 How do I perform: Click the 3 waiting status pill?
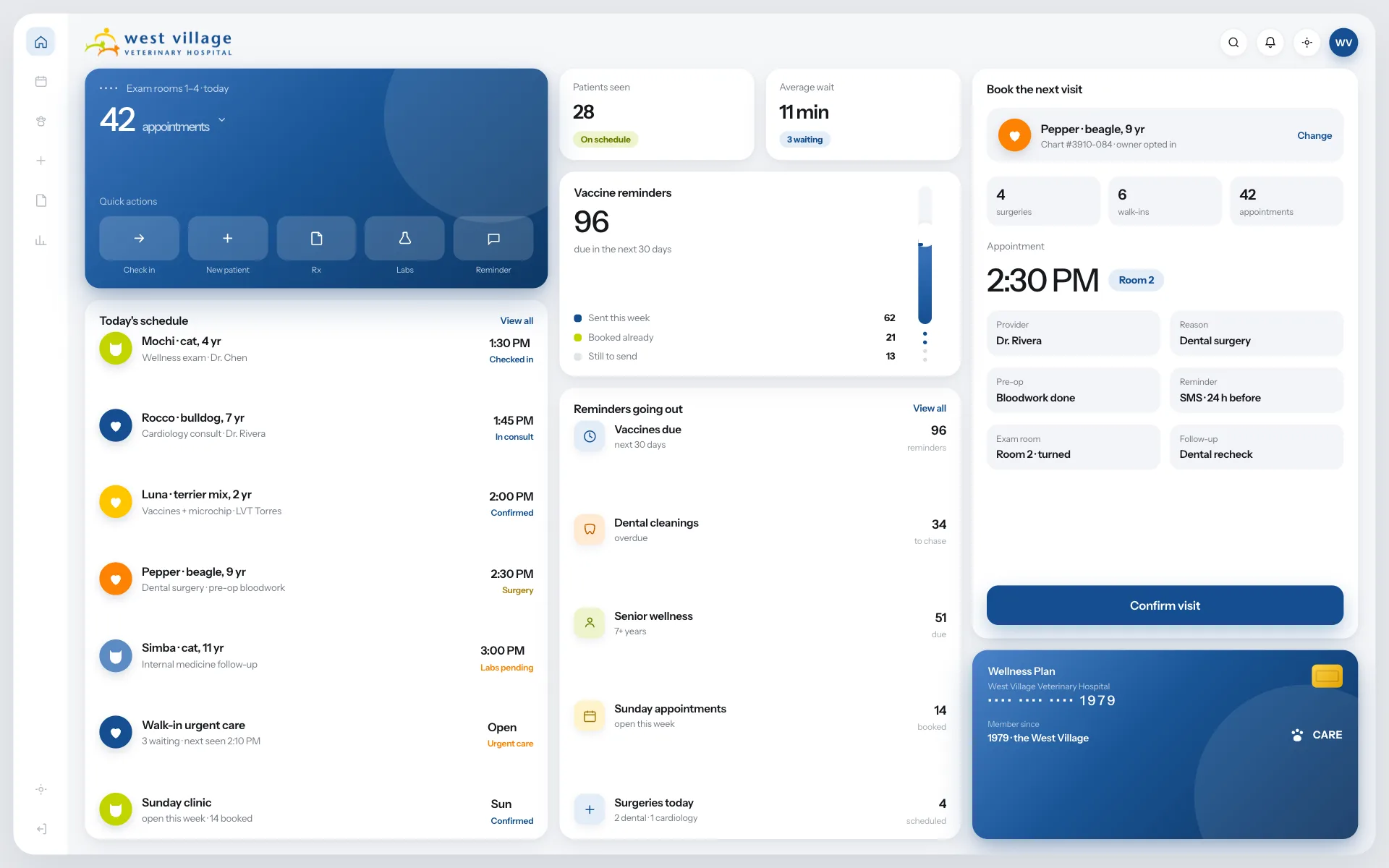click(x=804, y=140)
